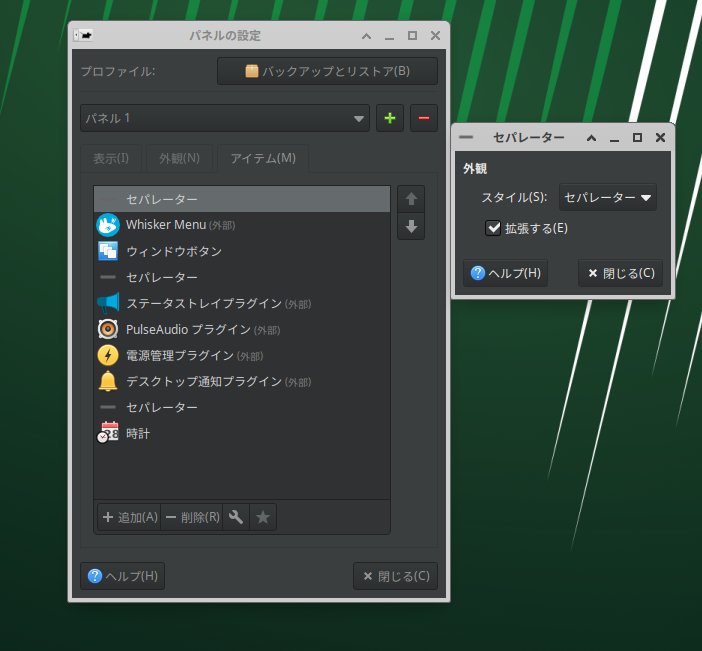Click バックアップとリストア(B) button

(x=327, y=71)
